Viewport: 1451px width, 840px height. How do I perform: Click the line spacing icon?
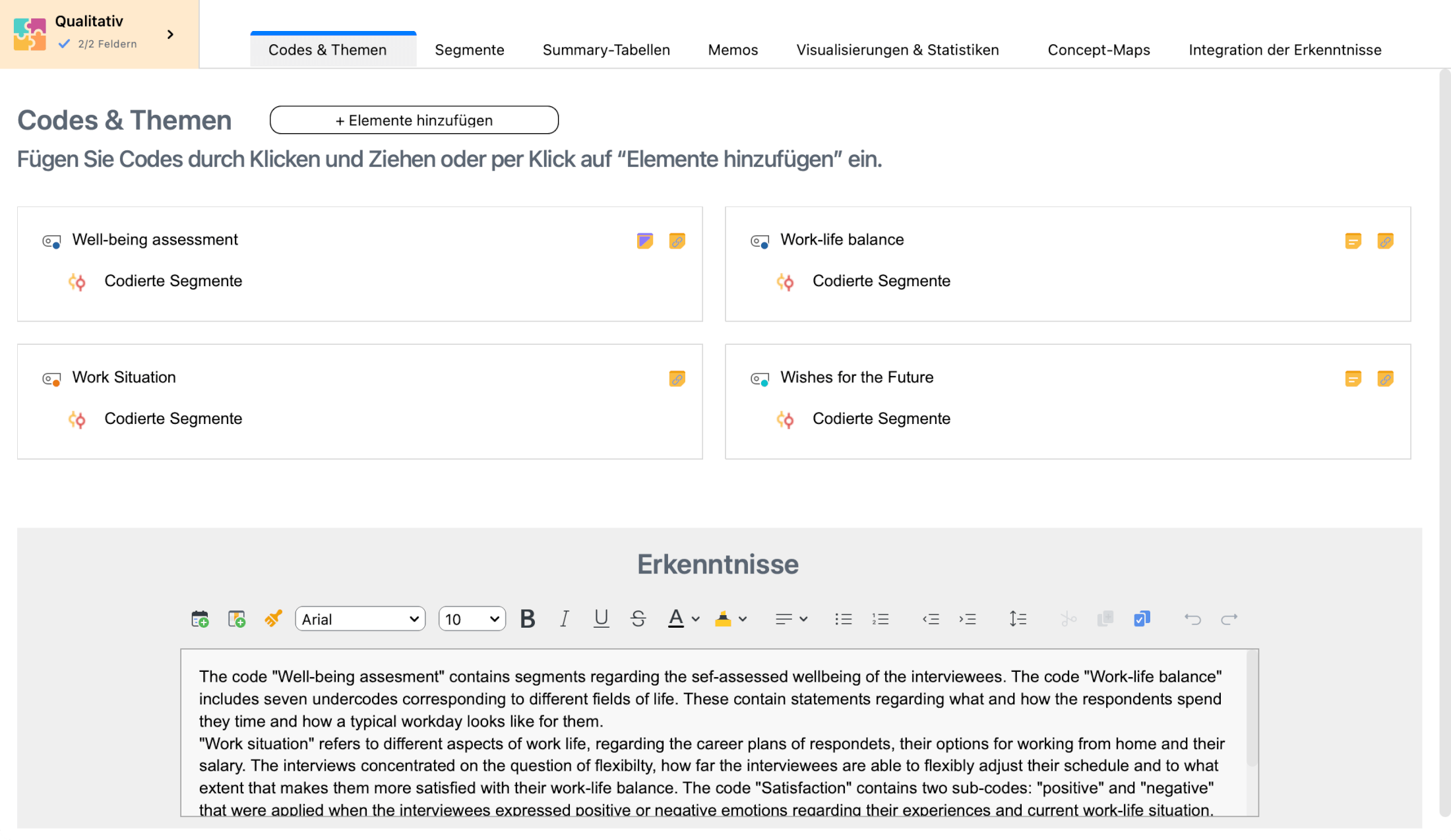[x=1018, y=618]
